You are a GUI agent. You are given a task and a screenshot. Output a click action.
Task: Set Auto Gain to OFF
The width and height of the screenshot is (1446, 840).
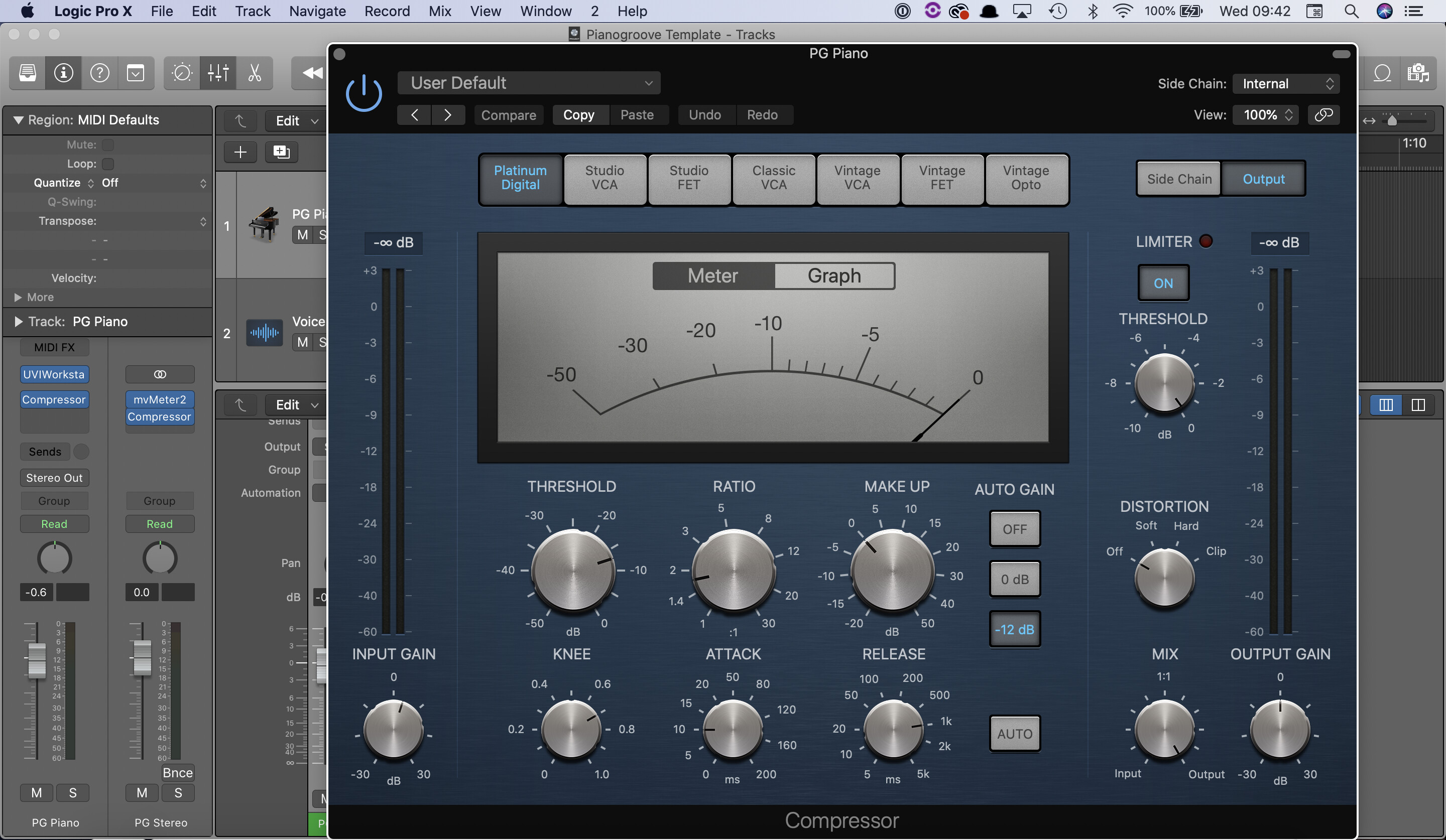click(1015, 529)
